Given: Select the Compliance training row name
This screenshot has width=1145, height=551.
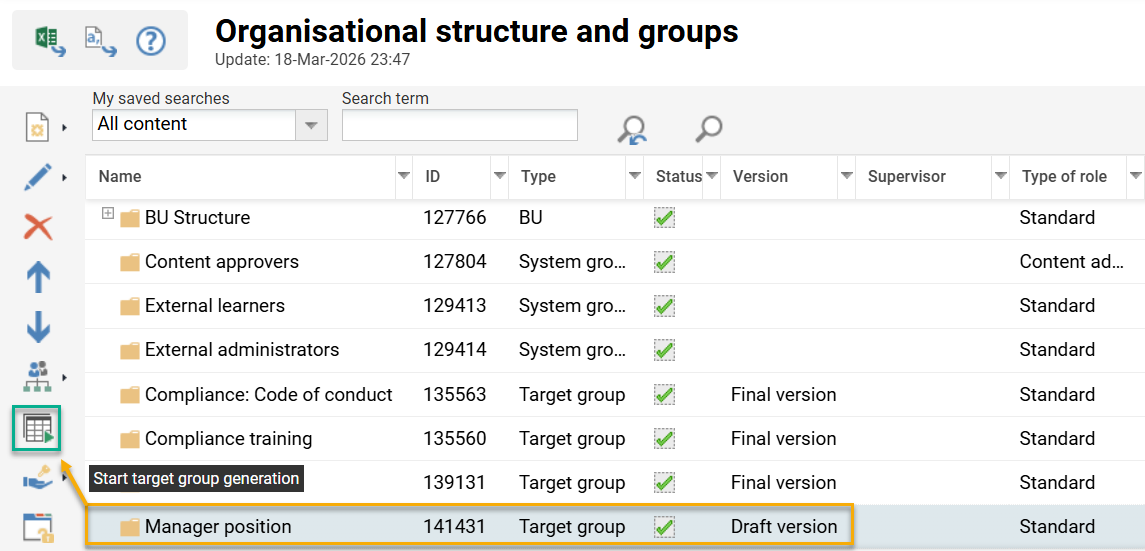Looking at the screenshot, I should [229, 439].
